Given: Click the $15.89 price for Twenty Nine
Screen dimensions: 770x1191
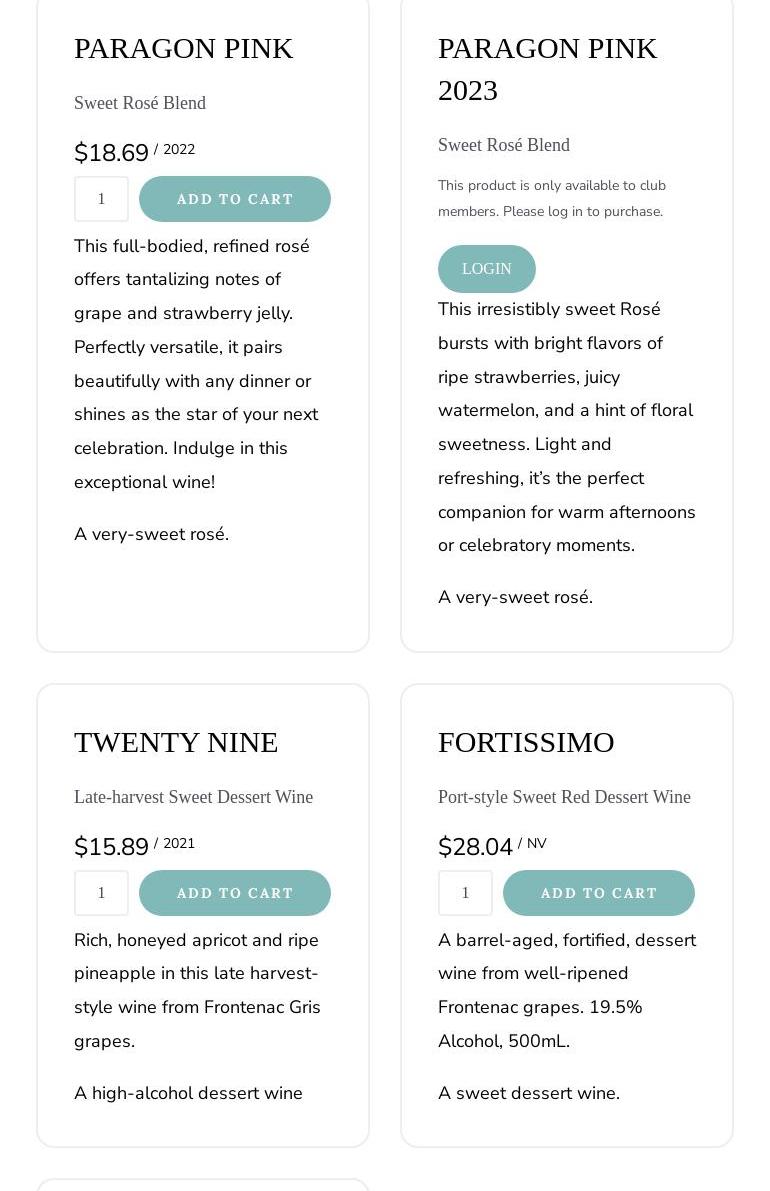Looking at the screenshot, I should pos(111,847).
